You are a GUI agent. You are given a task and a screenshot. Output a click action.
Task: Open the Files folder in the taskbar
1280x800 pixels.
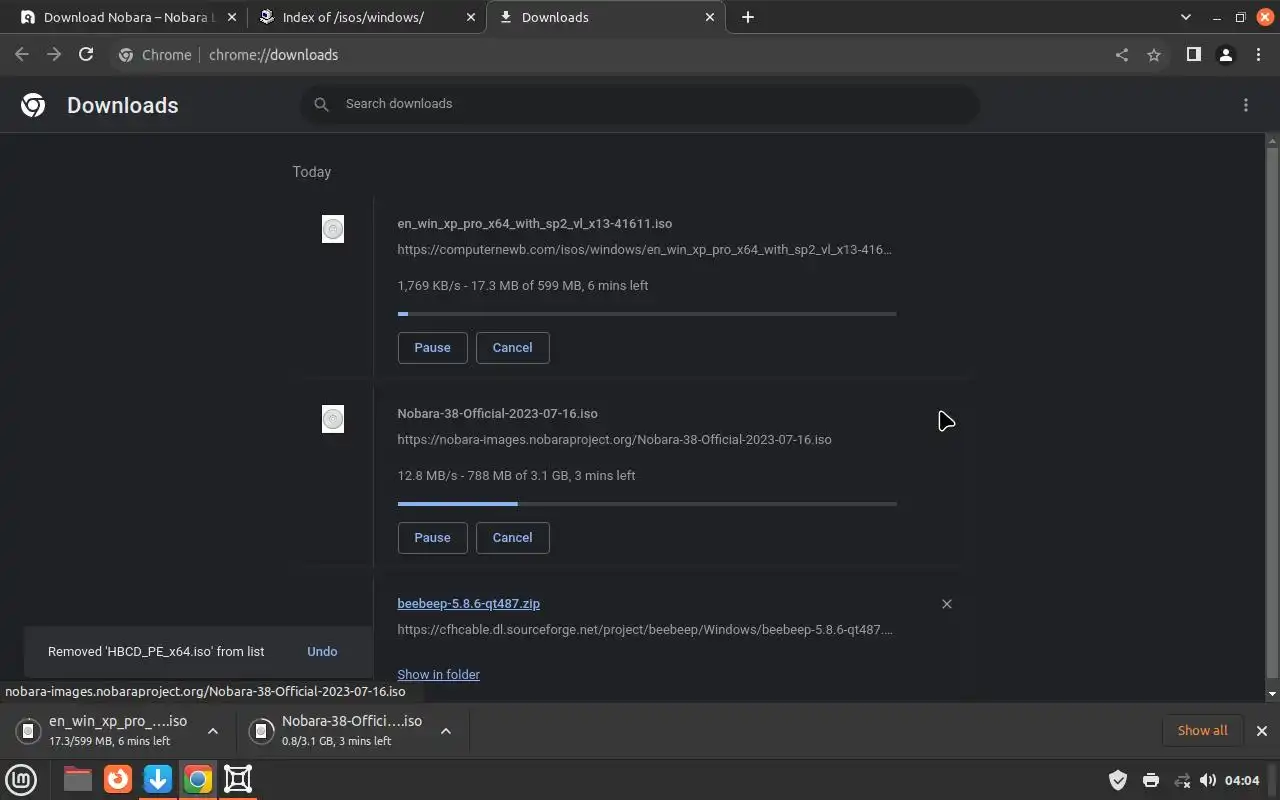78,779
